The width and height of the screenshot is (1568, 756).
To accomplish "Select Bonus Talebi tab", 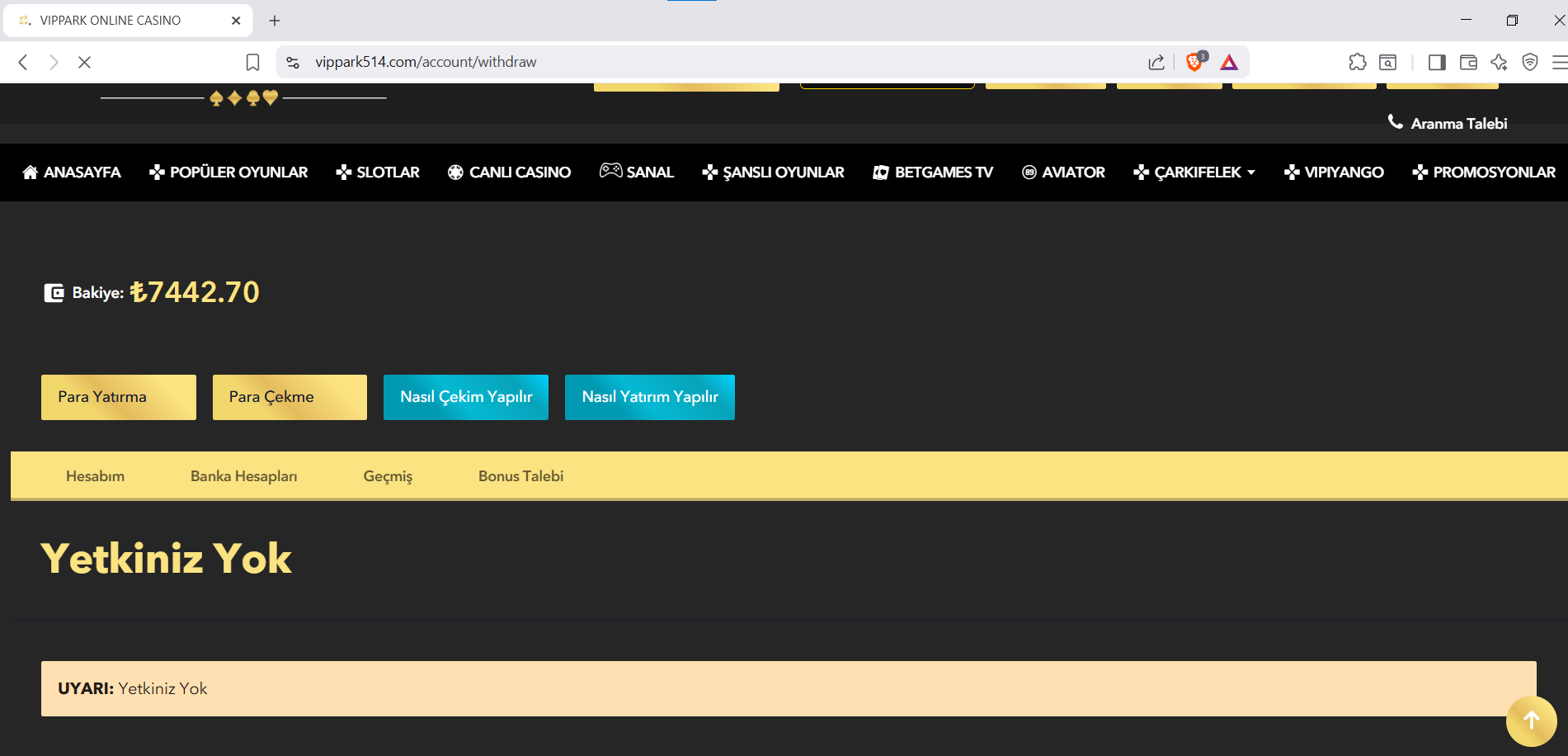I will [x=521, y=476].
